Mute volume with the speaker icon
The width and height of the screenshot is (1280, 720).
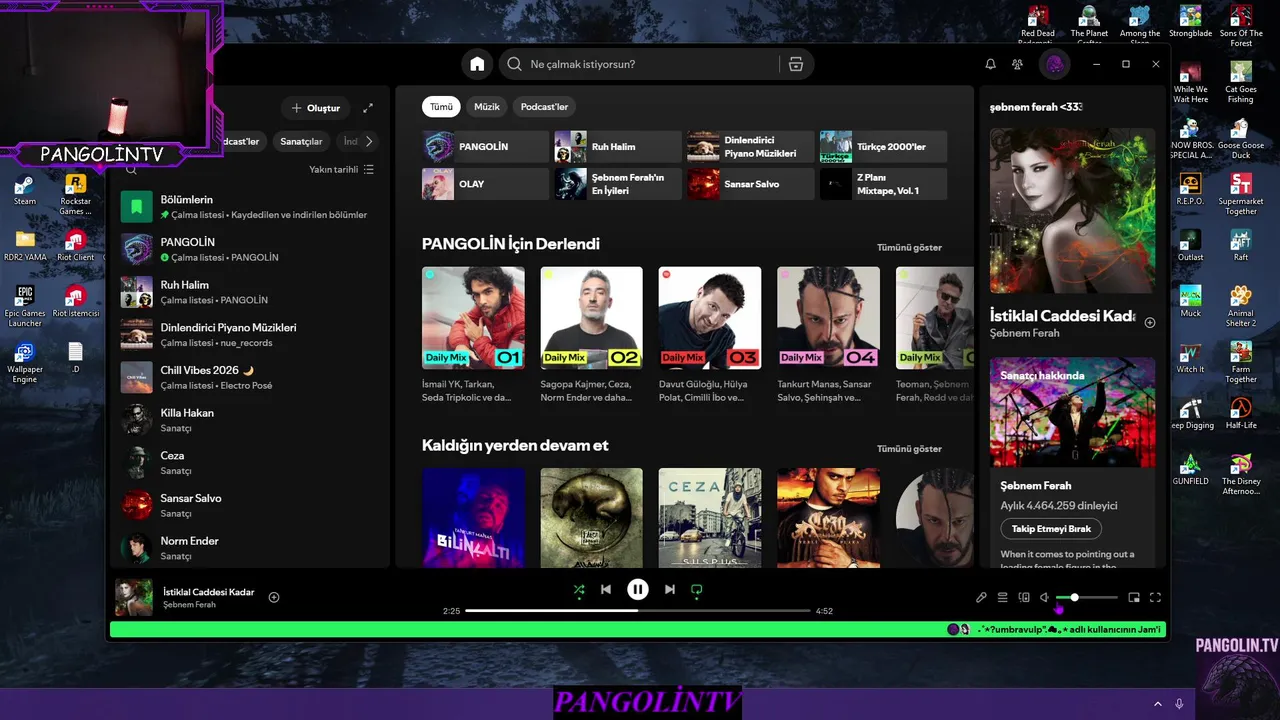(1045, 597)
